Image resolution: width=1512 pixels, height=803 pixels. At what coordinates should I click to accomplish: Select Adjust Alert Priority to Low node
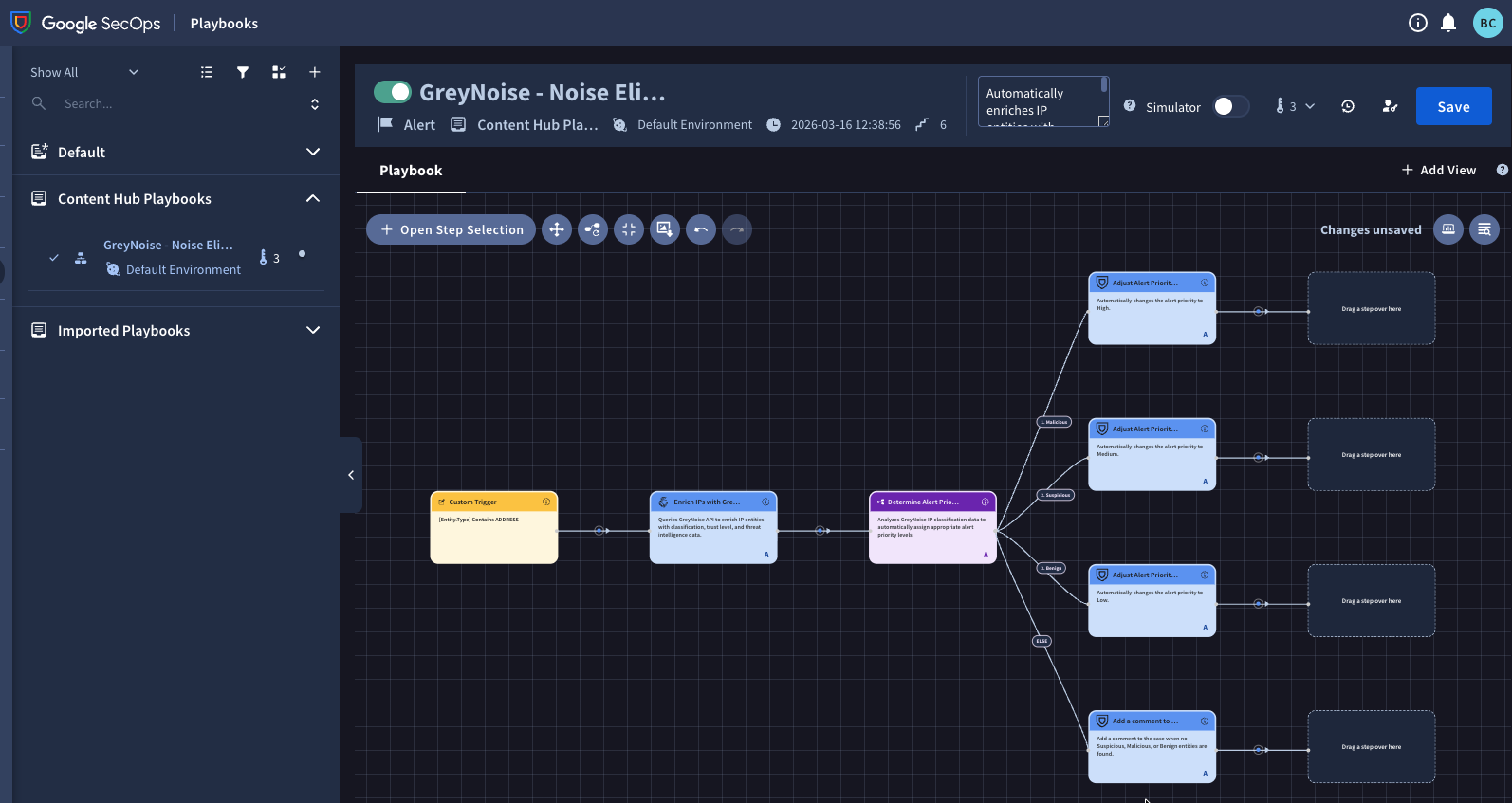pyautogui.click(x=1152, y=600)
